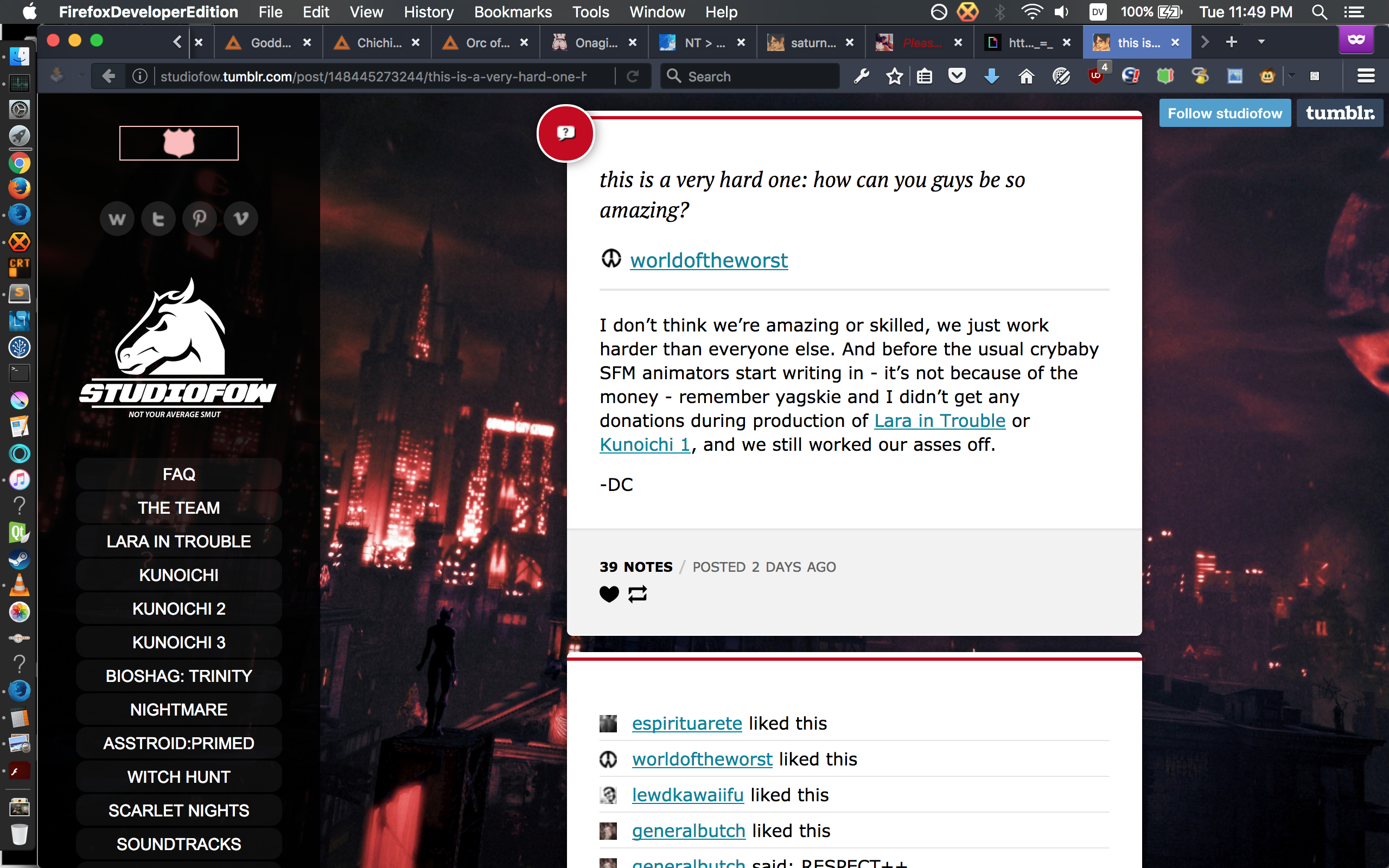Open SOUNDTRACKS sidebar page

click(179, 844)
